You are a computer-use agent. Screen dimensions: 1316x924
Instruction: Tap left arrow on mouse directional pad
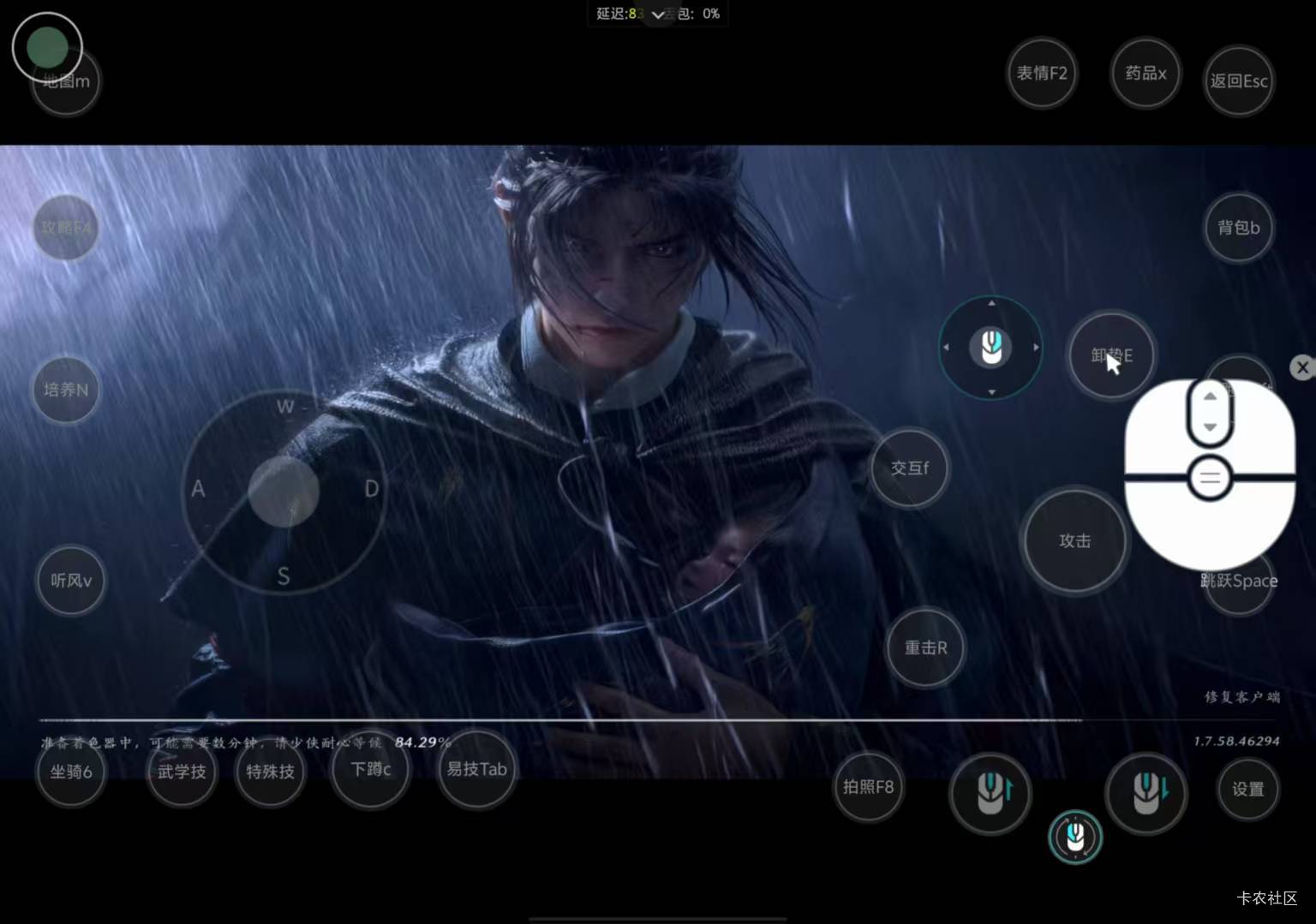tap(946, 348)
